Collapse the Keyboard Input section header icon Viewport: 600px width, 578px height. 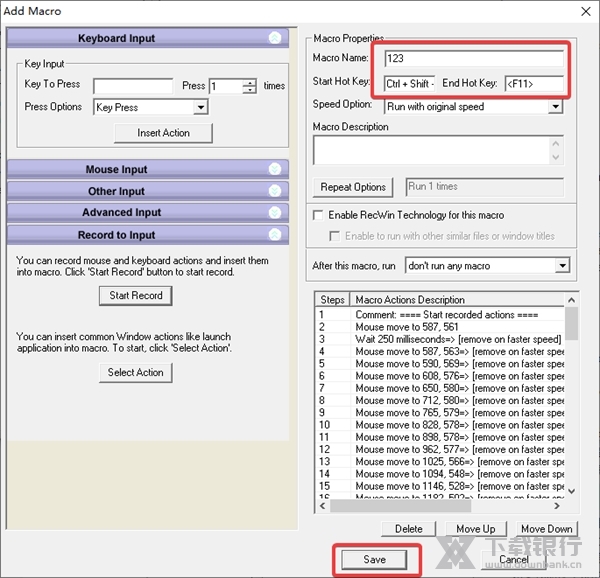275,38
